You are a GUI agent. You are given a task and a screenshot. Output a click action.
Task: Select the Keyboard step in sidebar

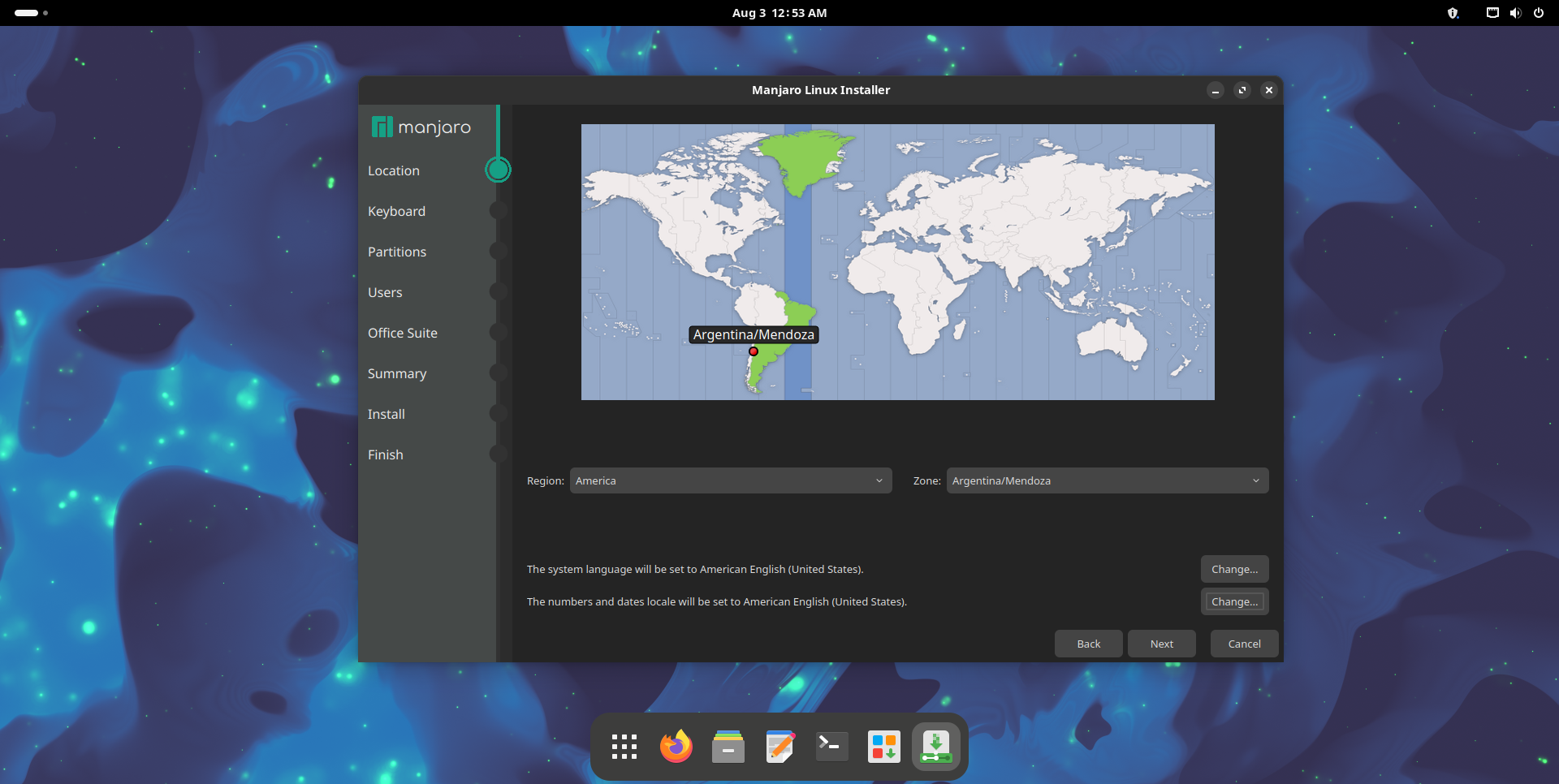tap(396, 211)
